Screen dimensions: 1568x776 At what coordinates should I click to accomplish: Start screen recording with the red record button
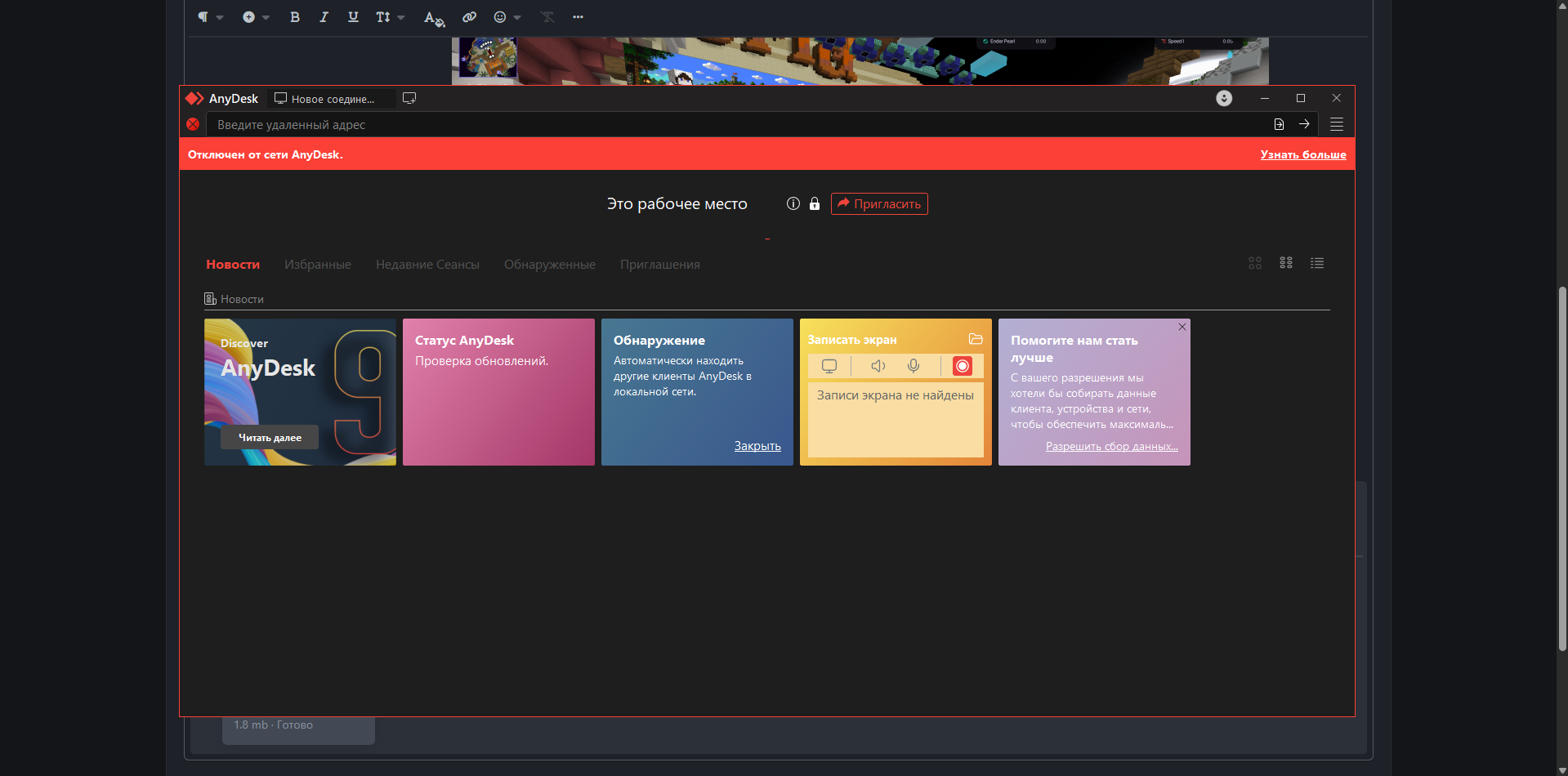tap(963, 366)
